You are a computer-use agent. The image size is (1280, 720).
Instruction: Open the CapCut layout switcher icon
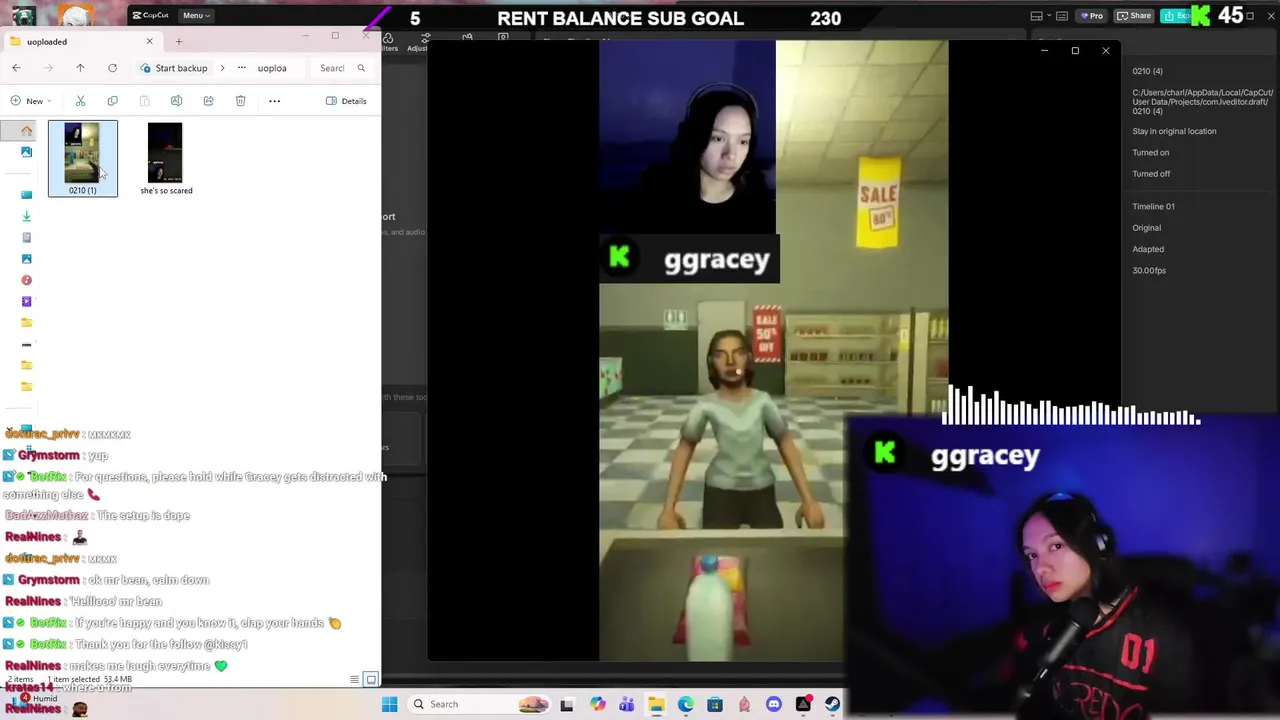click(1036, 16)
